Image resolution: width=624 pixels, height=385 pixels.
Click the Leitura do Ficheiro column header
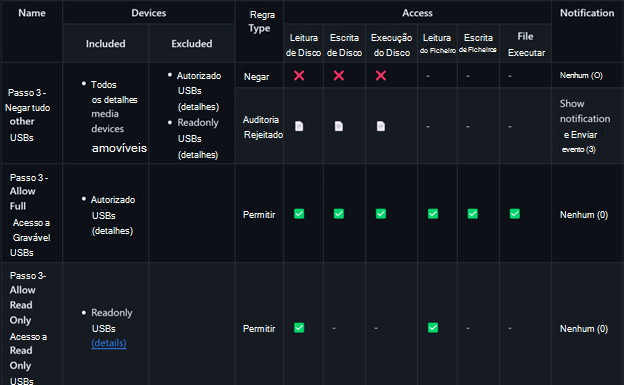coord(437,43)
